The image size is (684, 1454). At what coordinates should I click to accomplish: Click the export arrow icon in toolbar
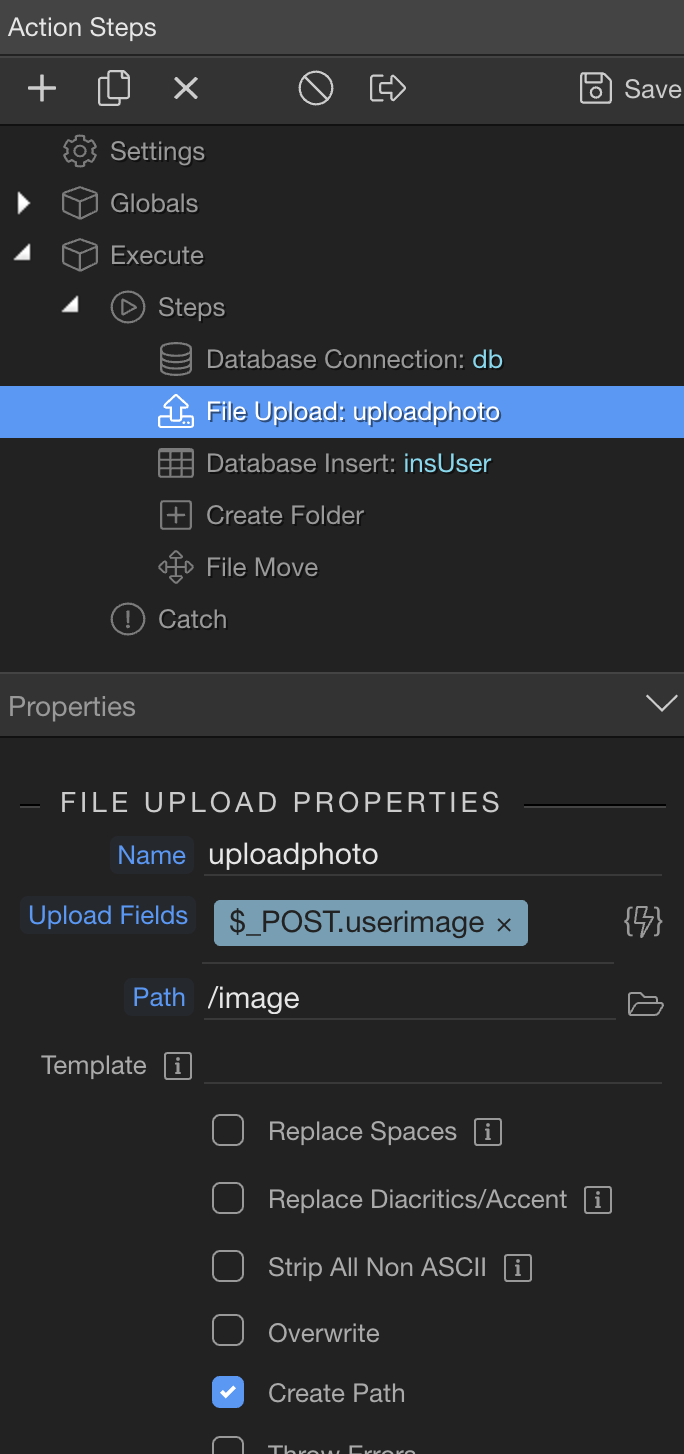pos(387,89)
